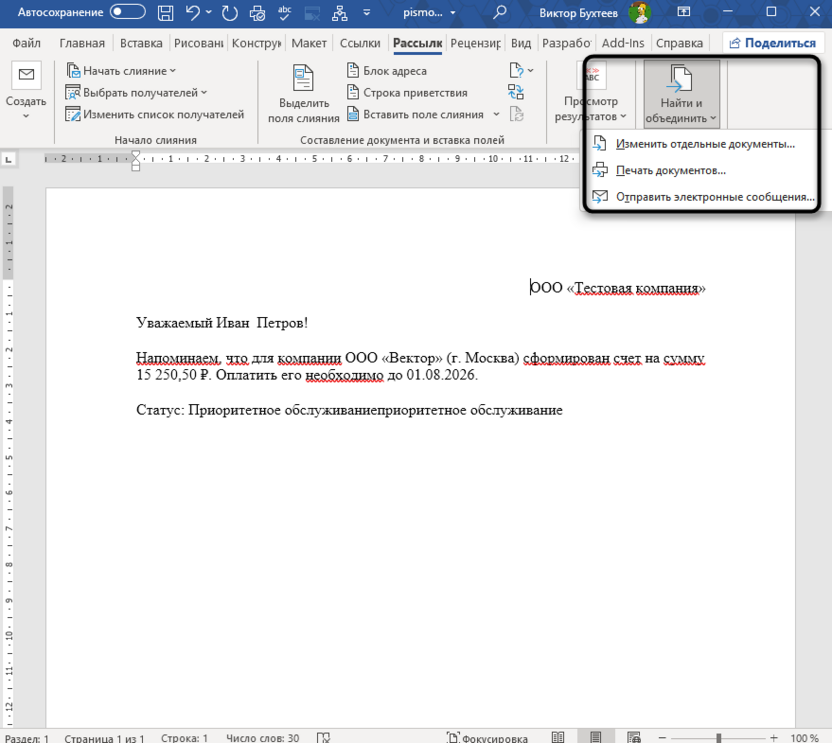Screen dimensions: 832x743
Task: Click Раздел: 1 in status bar
Action: [27, 738]
